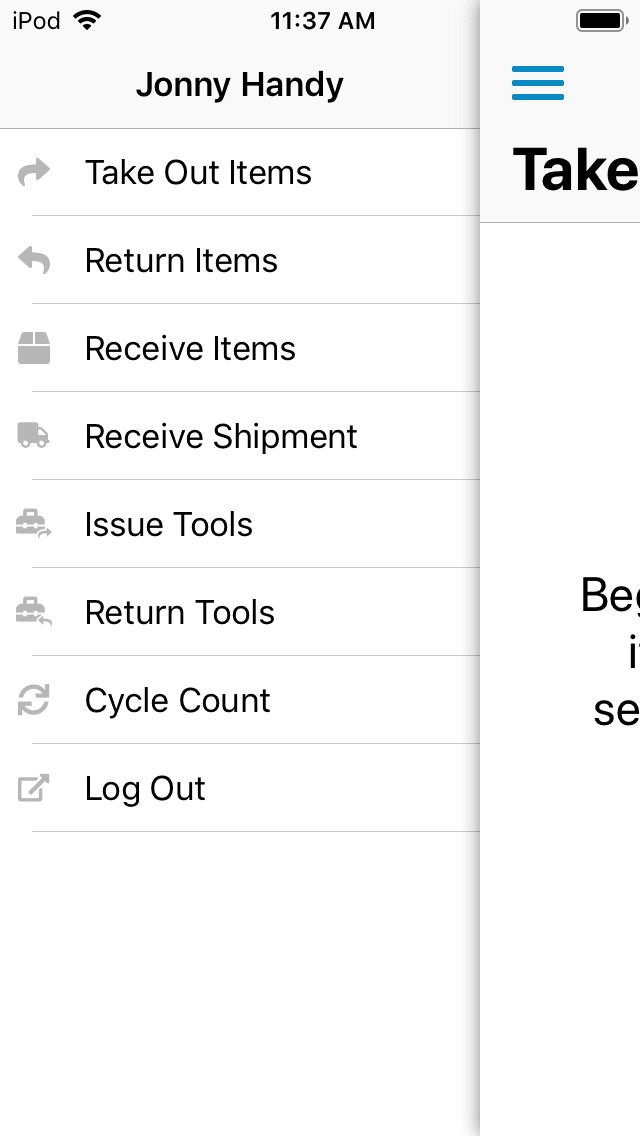This screenshot has height=1136, width=640.
Task: Log Out of the account
Action: 145,789
